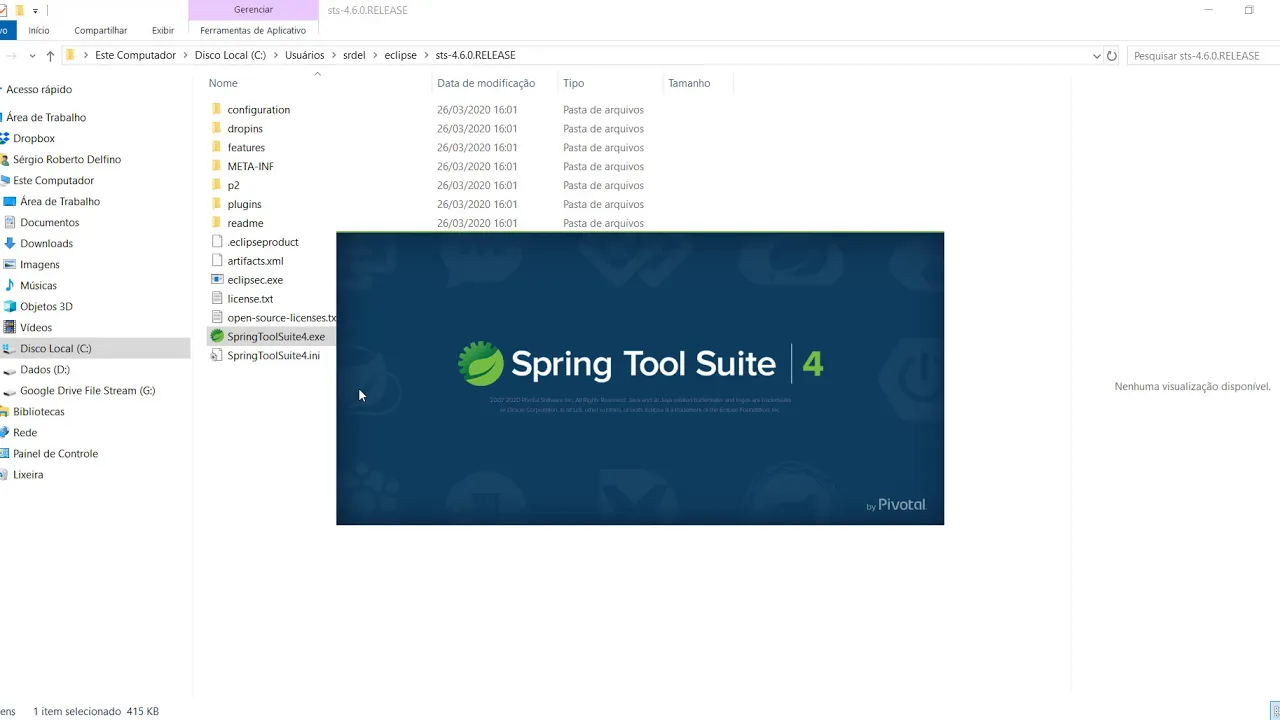Viewport: 1280px width, 720px height.
Task: Select Sérgio Roberto Delfino in sidebar
Action: click(x=67, y=159)
